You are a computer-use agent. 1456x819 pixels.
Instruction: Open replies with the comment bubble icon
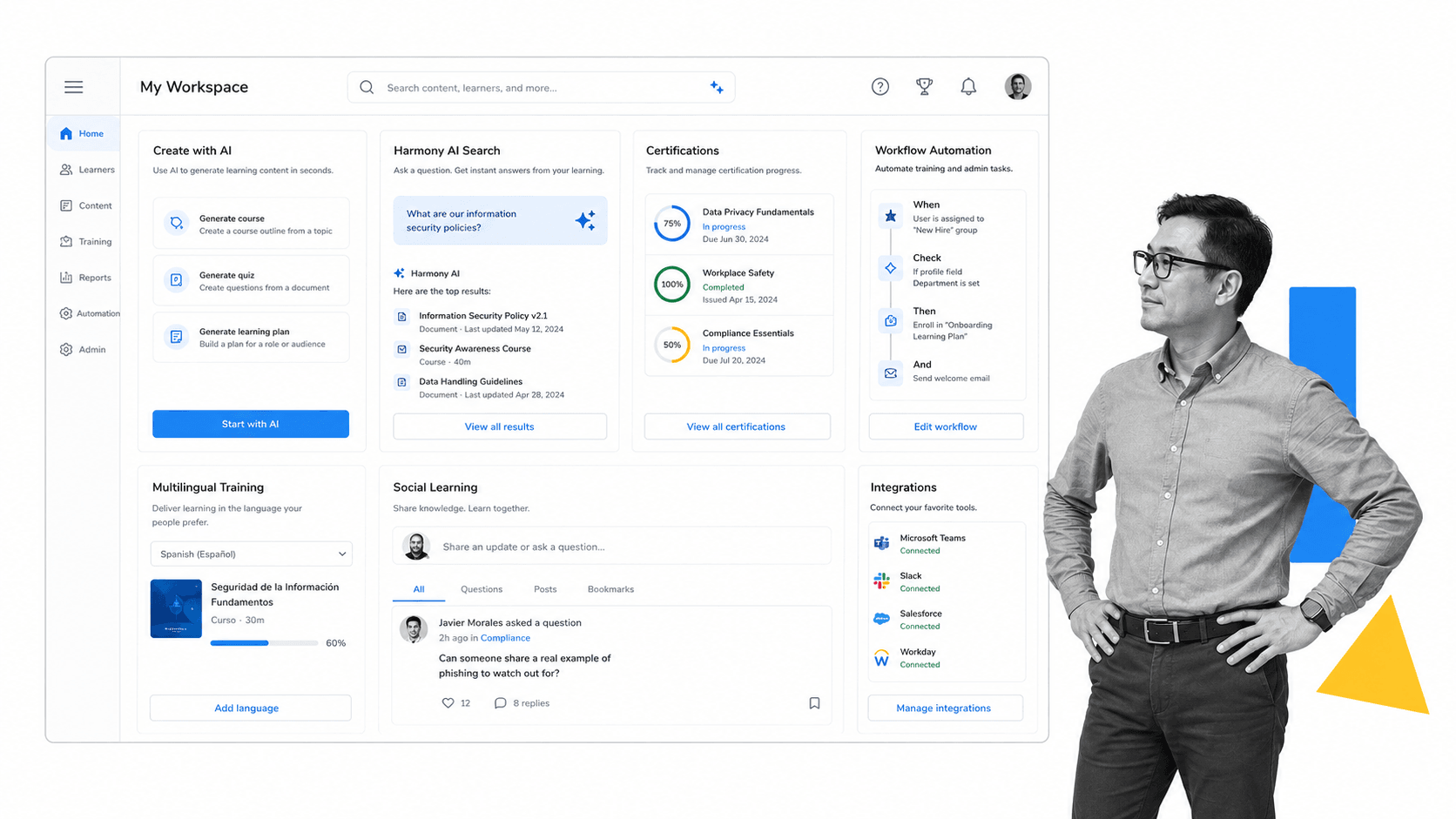pos(500,703)
